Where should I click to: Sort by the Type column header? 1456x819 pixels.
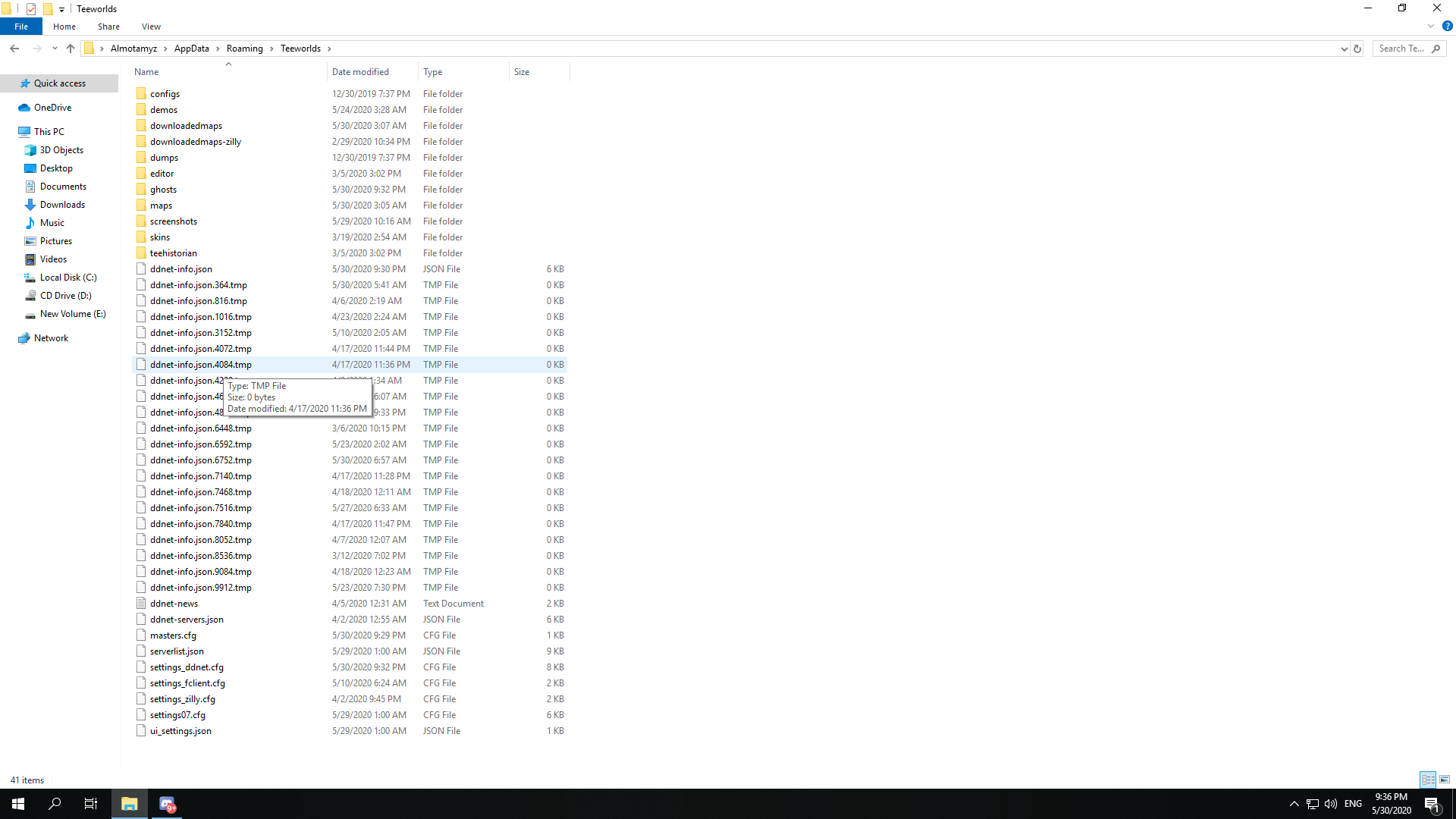(x=464, y=72)
